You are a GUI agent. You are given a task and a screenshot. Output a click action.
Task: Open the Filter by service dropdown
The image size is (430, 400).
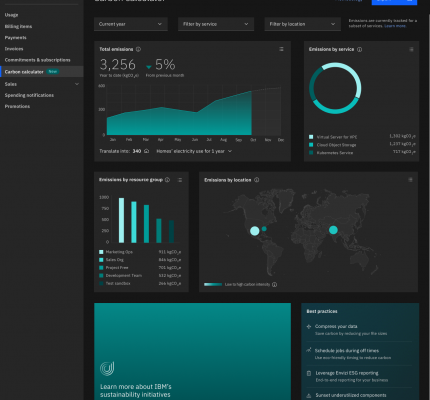point(216,24)
